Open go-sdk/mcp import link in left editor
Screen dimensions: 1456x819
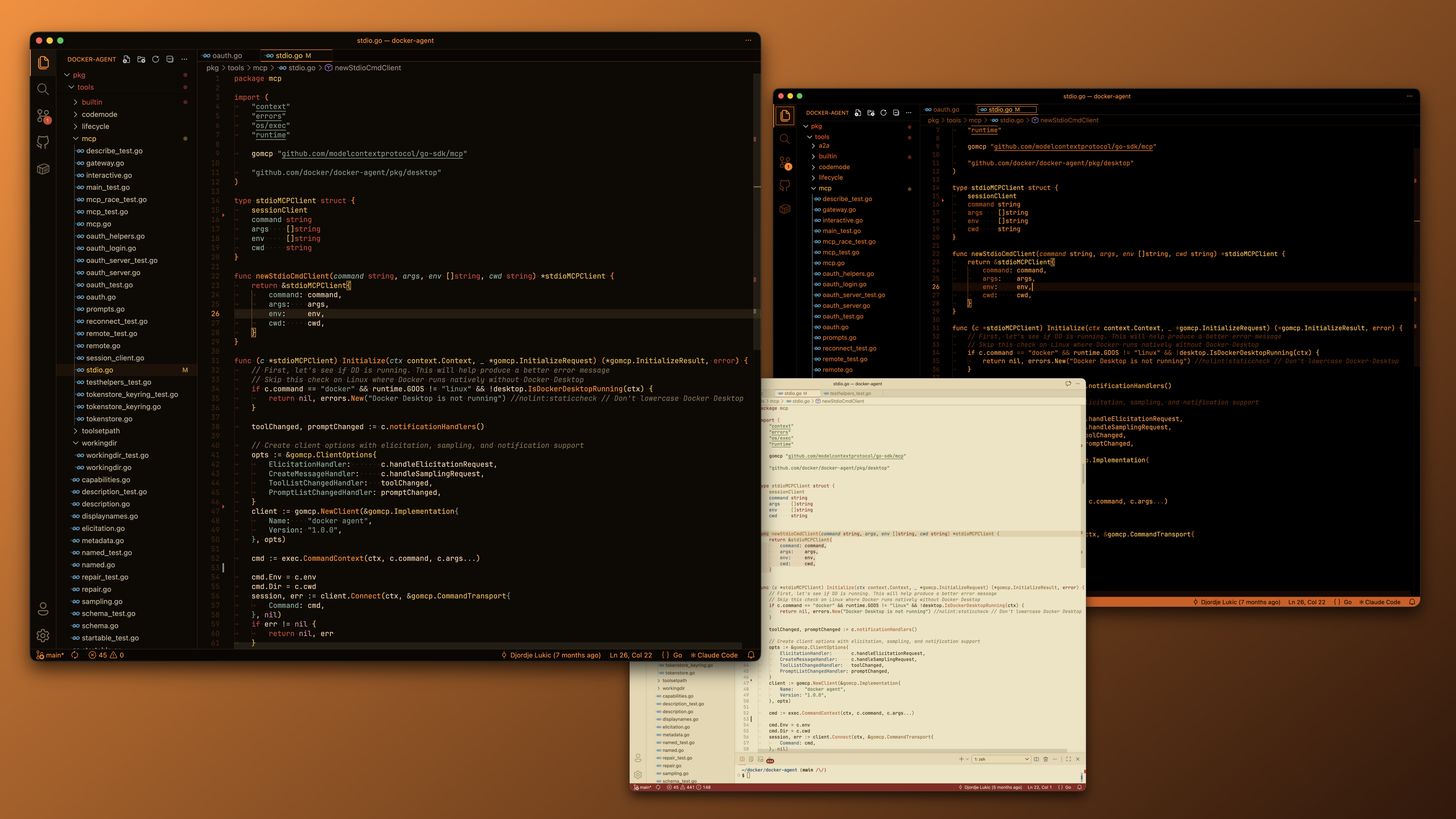(x=372, y=154)
